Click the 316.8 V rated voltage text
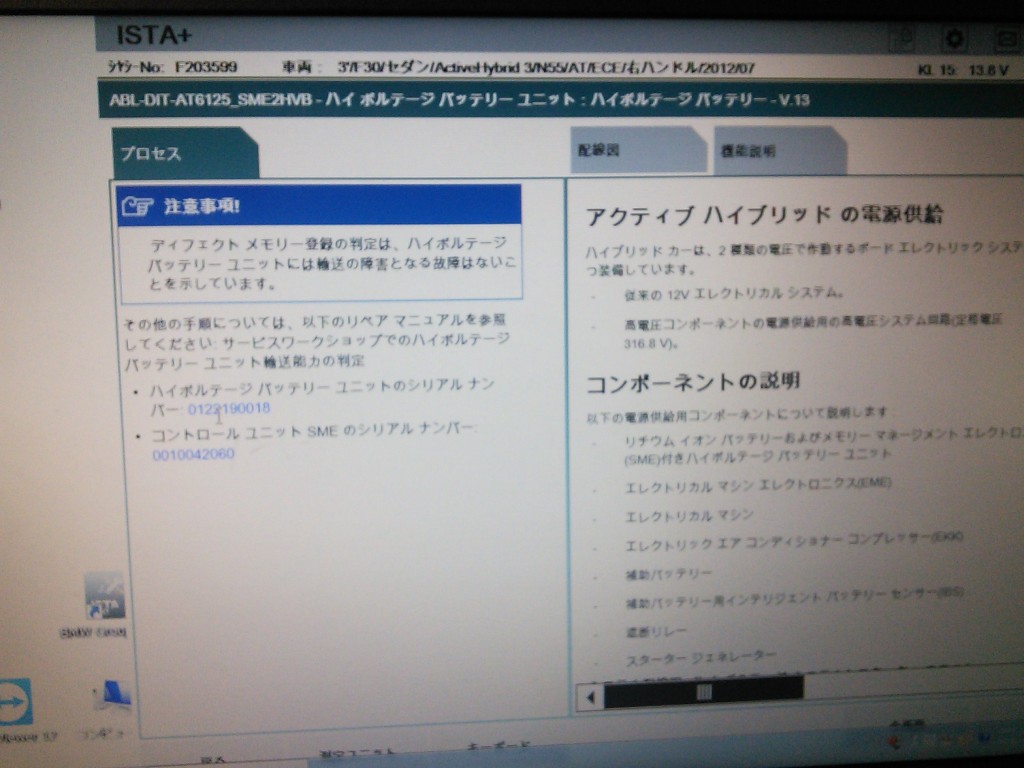 [x=652, y=343]
